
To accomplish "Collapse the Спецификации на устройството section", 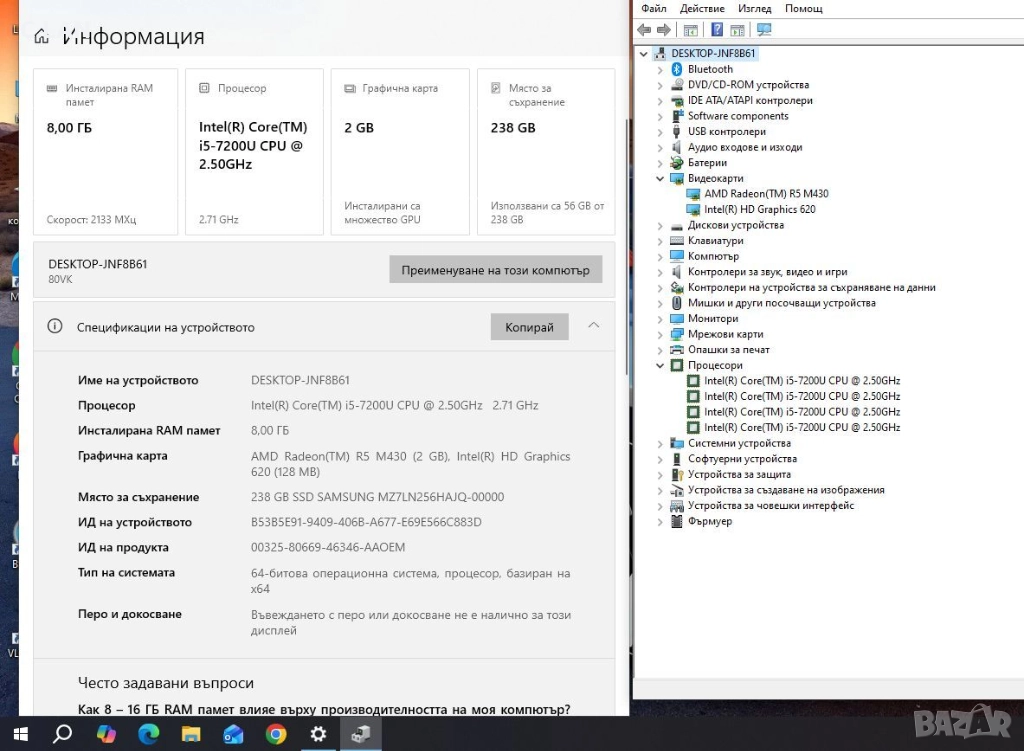I will 594,326.
